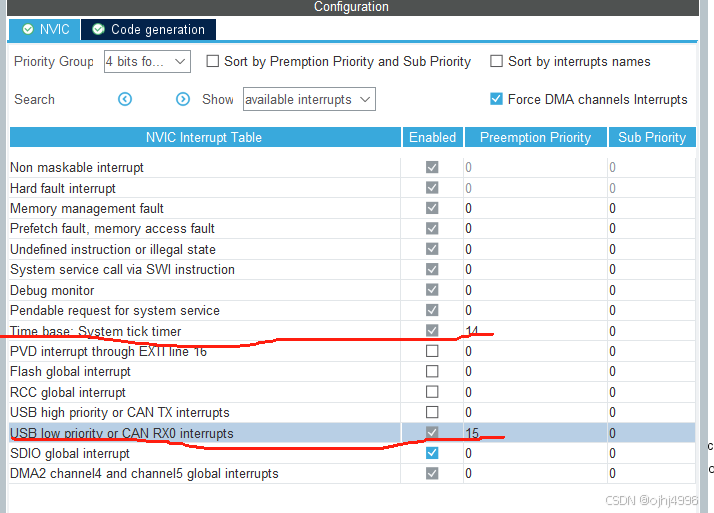Screen dimensions: 714x513
Task: Uncheck Force DMA channels Interrupts
Action: [x=496, y=99]
